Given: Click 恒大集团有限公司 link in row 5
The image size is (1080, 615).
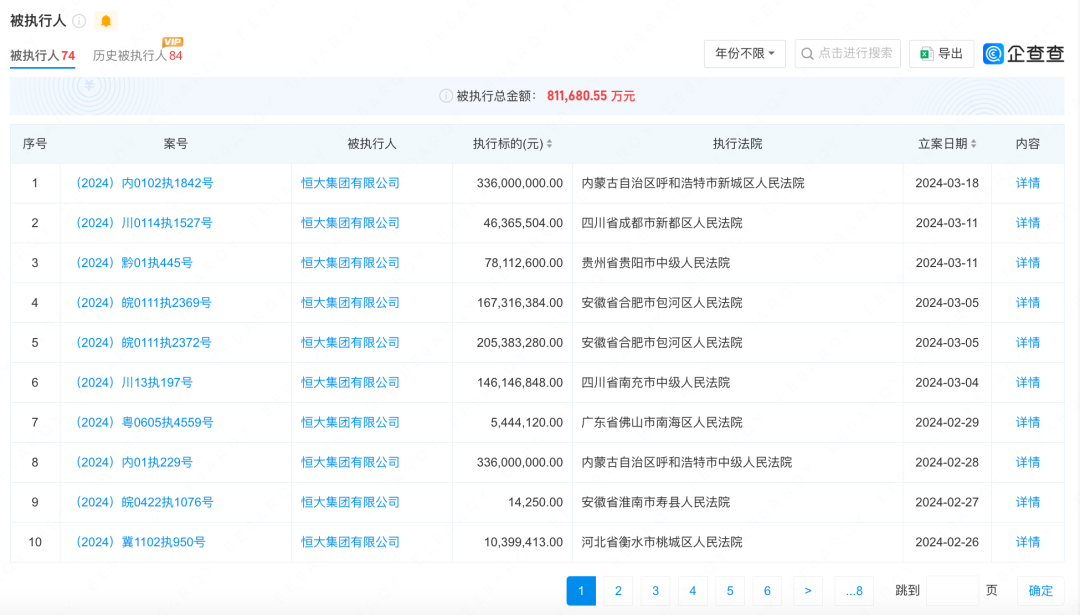Looking at the screenshot, I should [x=350, y=343].
